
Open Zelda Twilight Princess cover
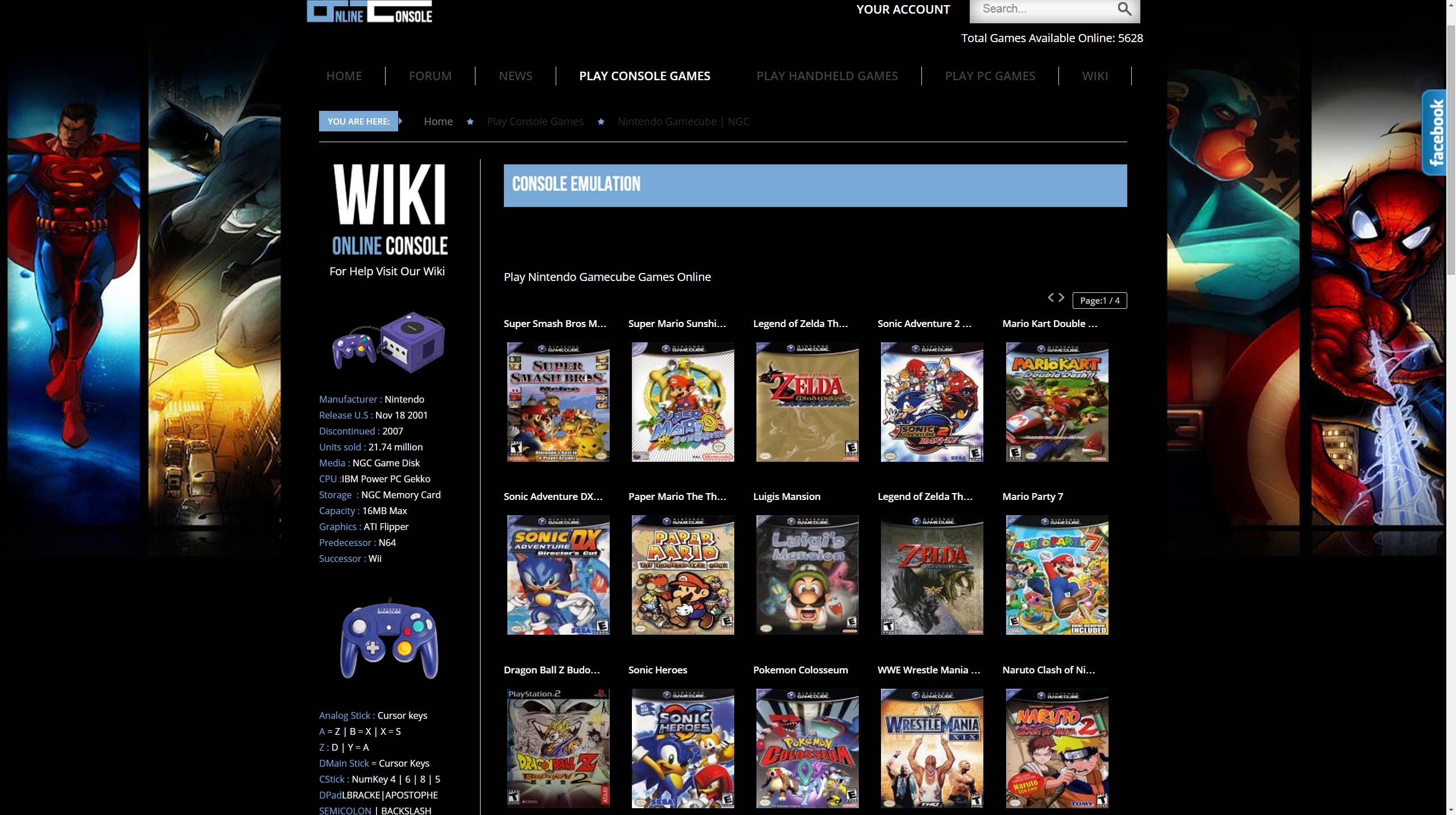[932, 575]
